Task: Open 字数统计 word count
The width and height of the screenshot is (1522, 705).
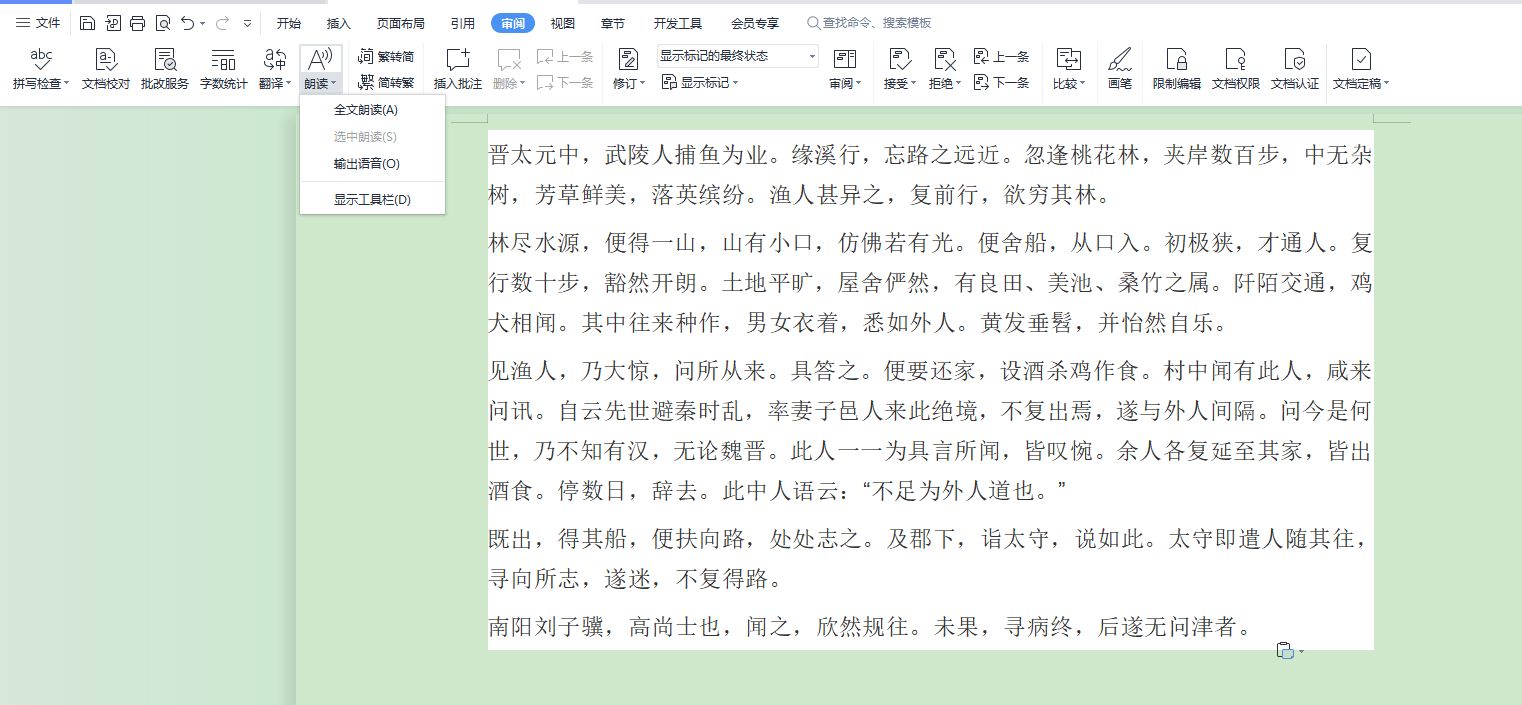Action: [224, 70]
